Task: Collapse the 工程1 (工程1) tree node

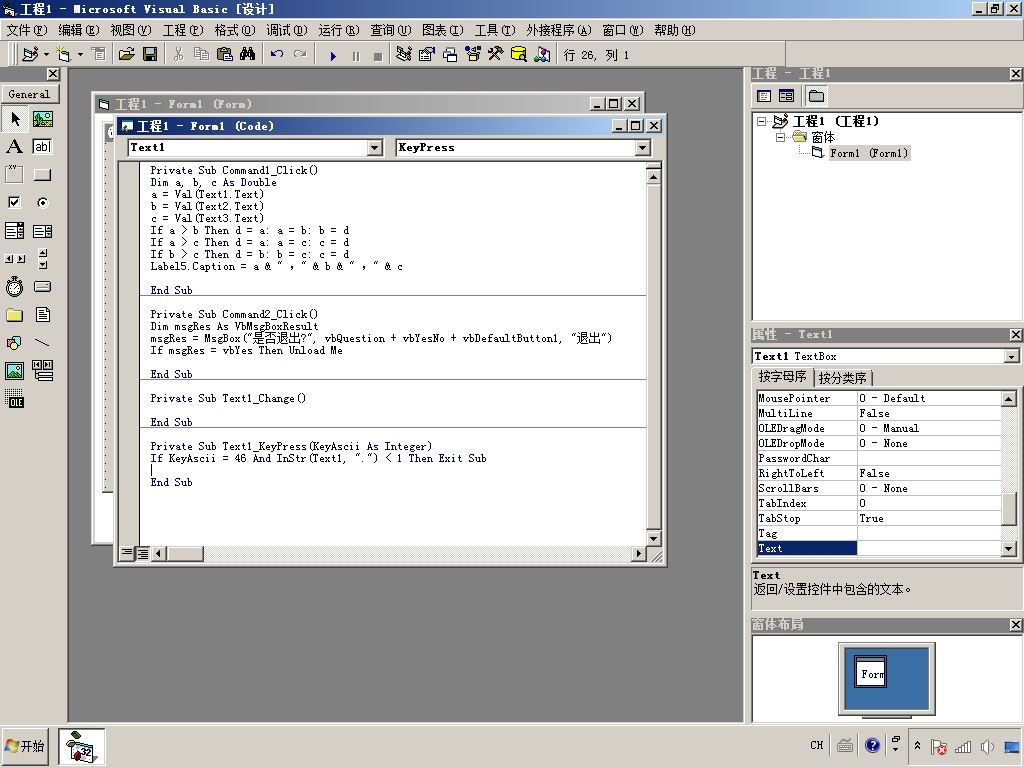Action: point(761,121)
